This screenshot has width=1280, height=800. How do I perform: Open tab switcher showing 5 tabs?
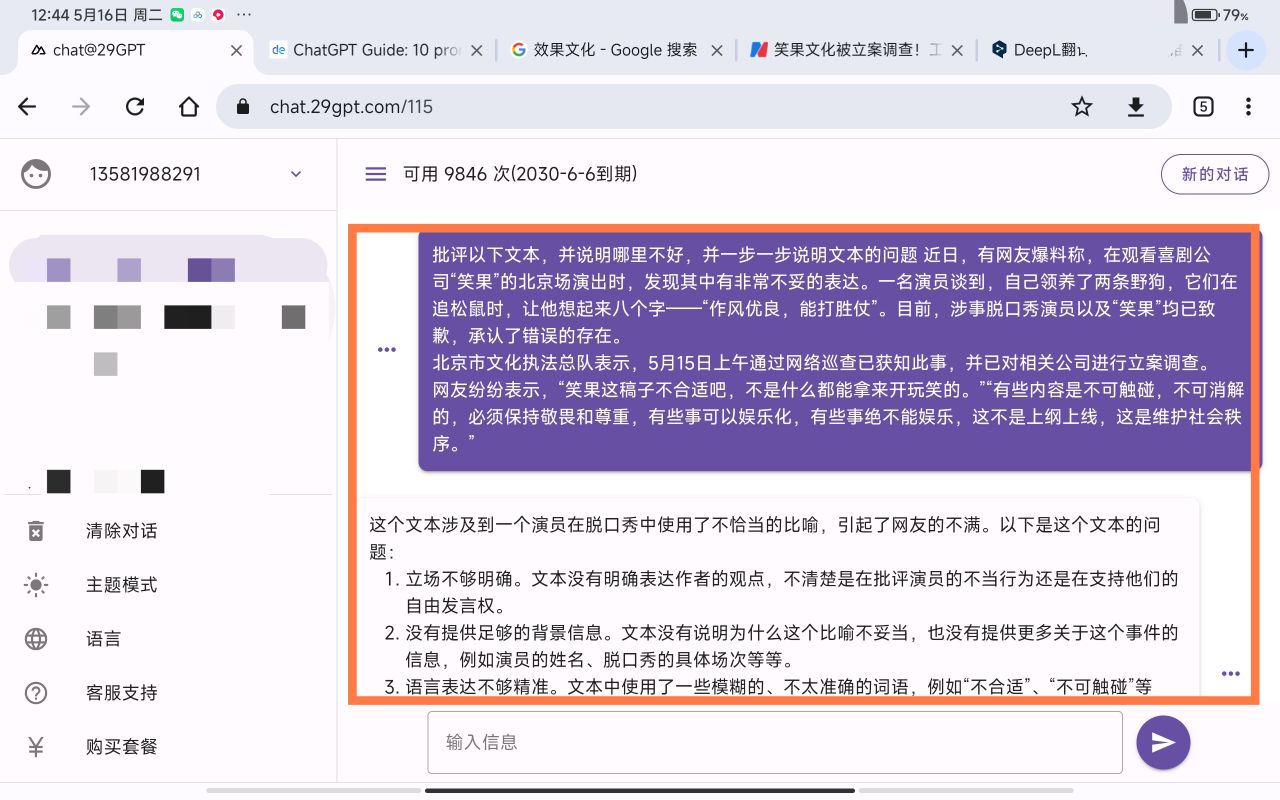tap(1204, 107)
